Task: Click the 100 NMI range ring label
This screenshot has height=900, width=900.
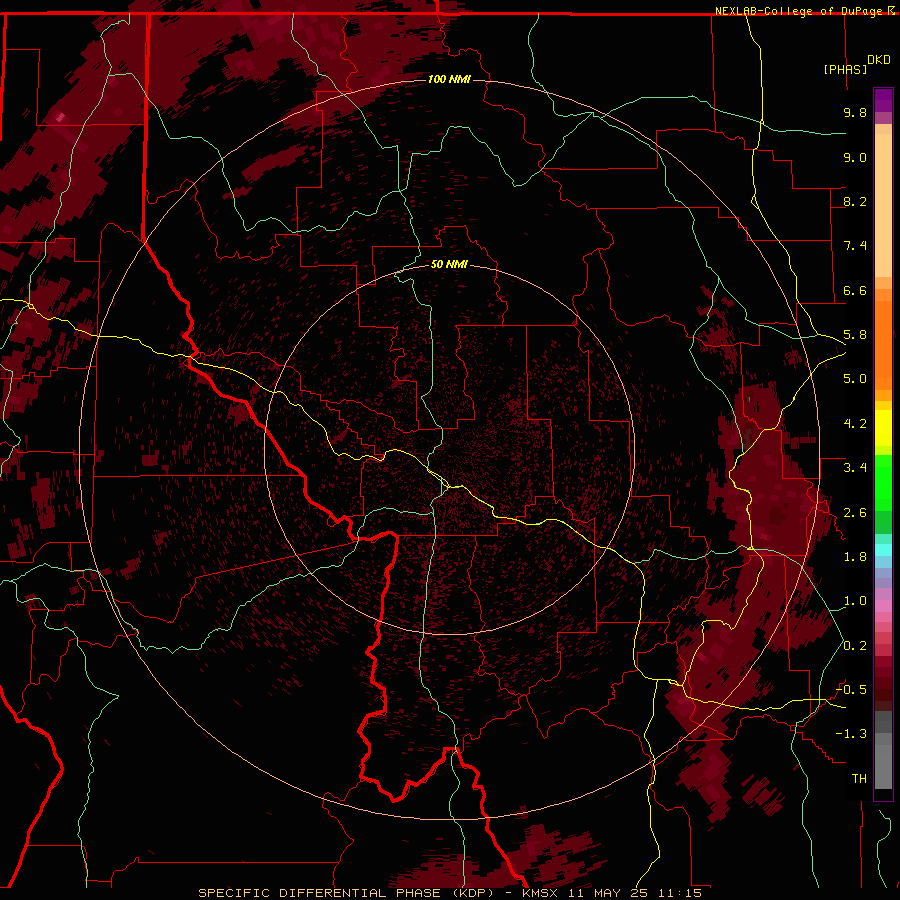Action: pos(449,79)
